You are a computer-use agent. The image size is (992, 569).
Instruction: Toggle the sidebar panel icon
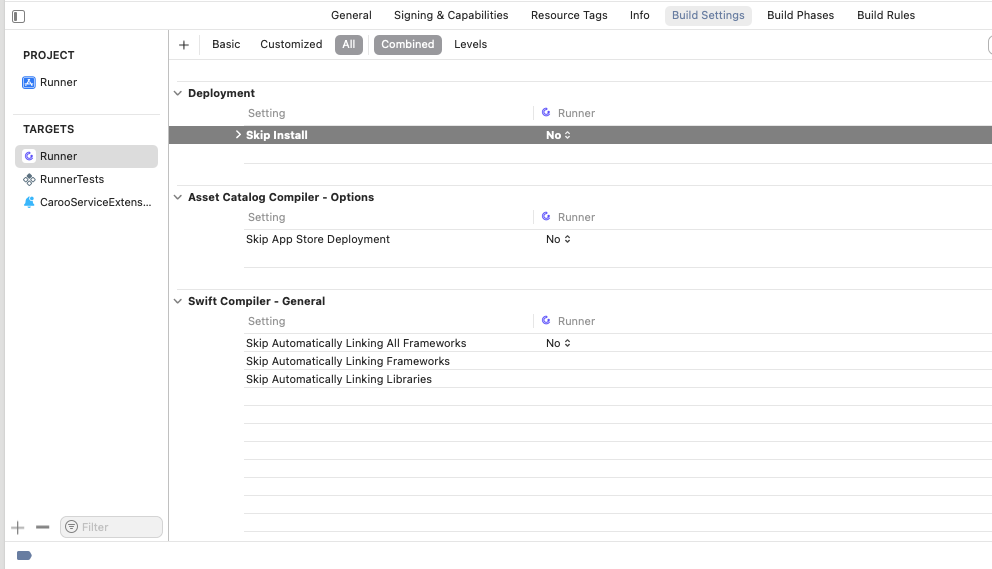point(18,16)
